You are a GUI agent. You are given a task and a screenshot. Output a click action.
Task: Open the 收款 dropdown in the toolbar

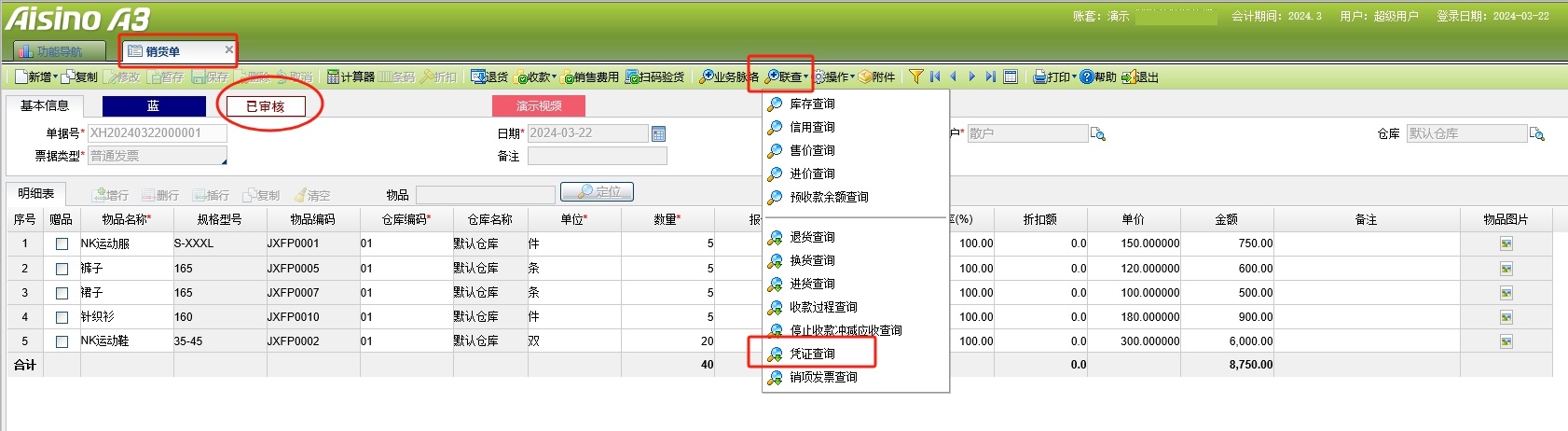coord(537,77)
